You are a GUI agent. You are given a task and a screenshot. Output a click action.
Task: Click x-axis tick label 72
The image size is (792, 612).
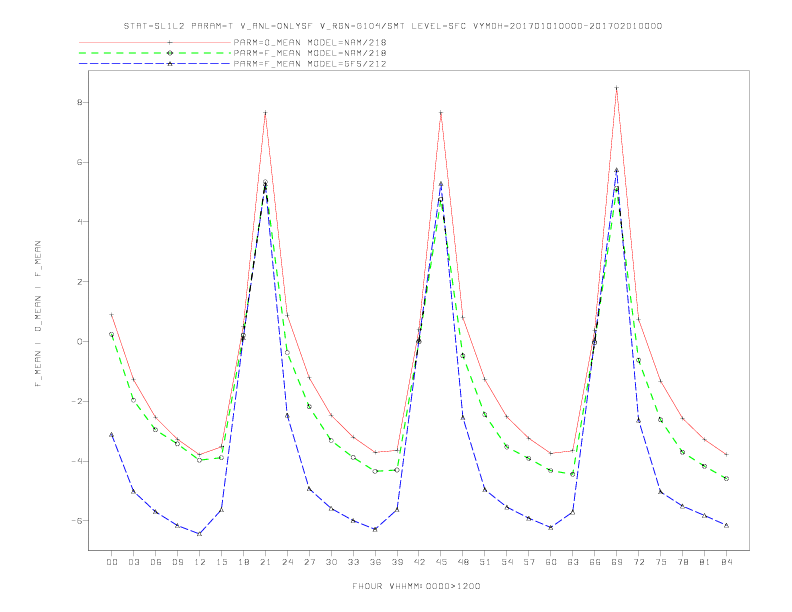click(x=638, y=562)
